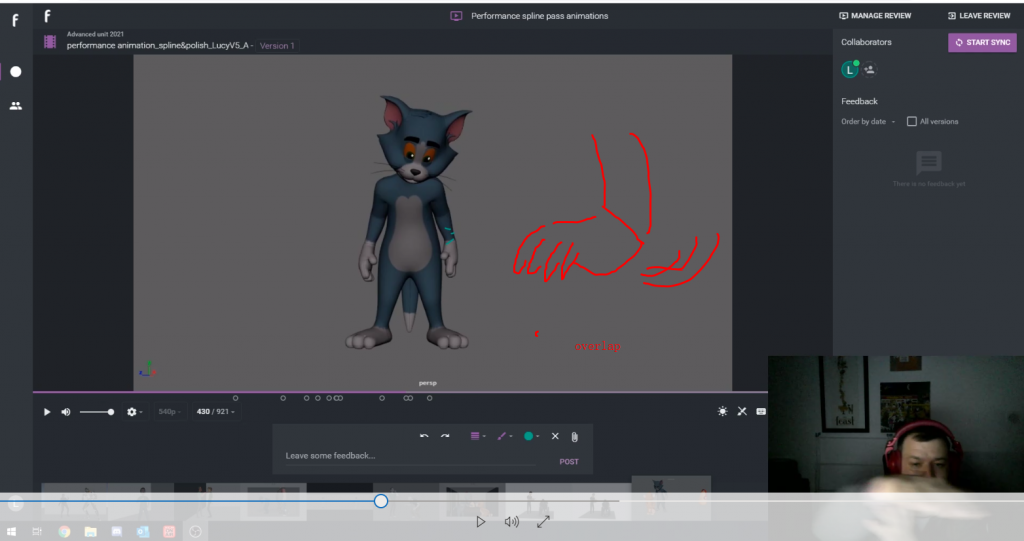Screen dimensions: 1024x541
Task: Open the brush tool dropdown
Action: point(504,436)
